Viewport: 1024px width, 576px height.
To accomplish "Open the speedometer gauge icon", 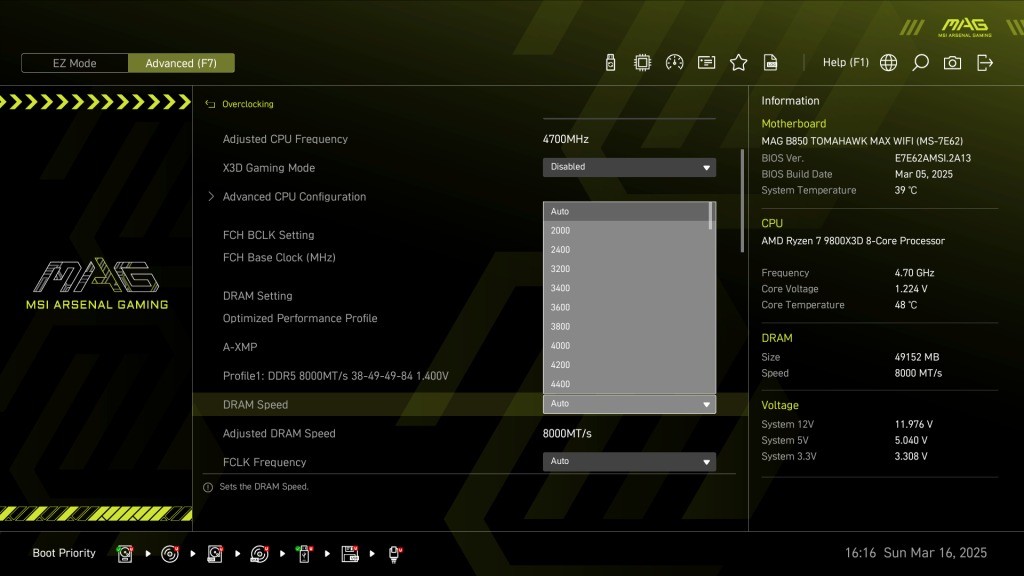I will tap(674, 63).
